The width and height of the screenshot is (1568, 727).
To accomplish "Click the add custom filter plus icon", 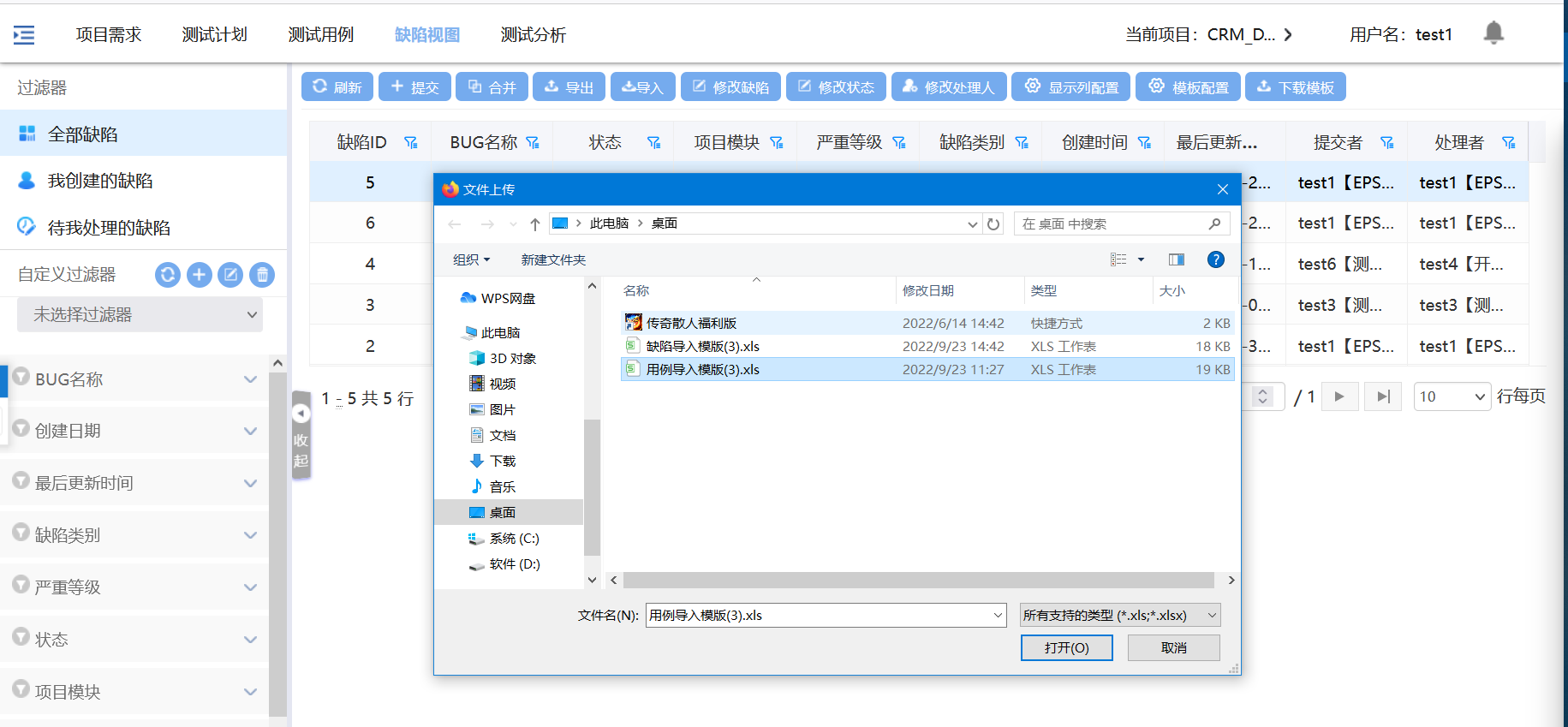I will (199, 275).
